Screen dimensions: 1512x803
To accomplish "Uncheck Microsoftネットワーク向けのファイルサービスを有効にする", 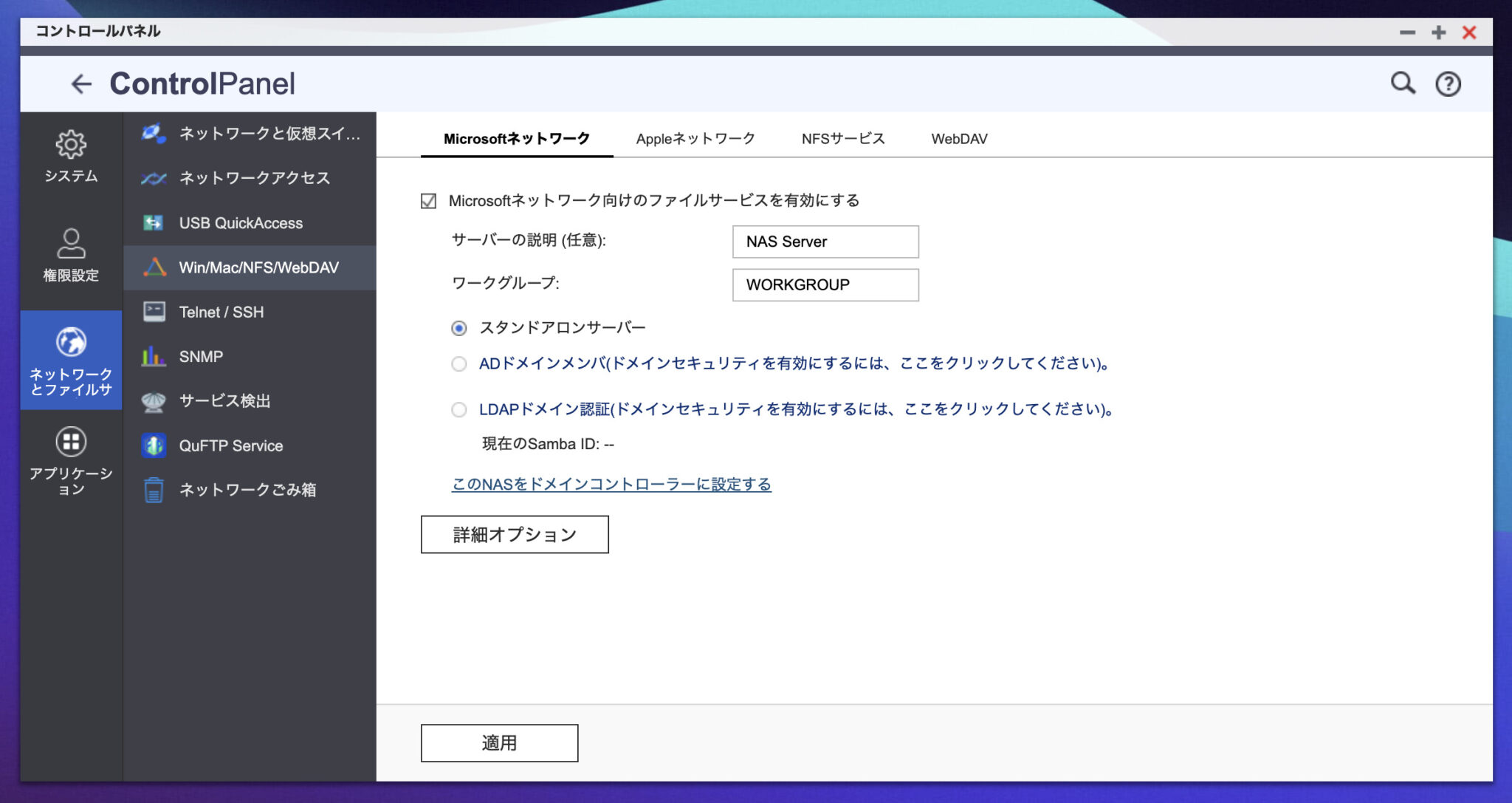I will point(427,199).
